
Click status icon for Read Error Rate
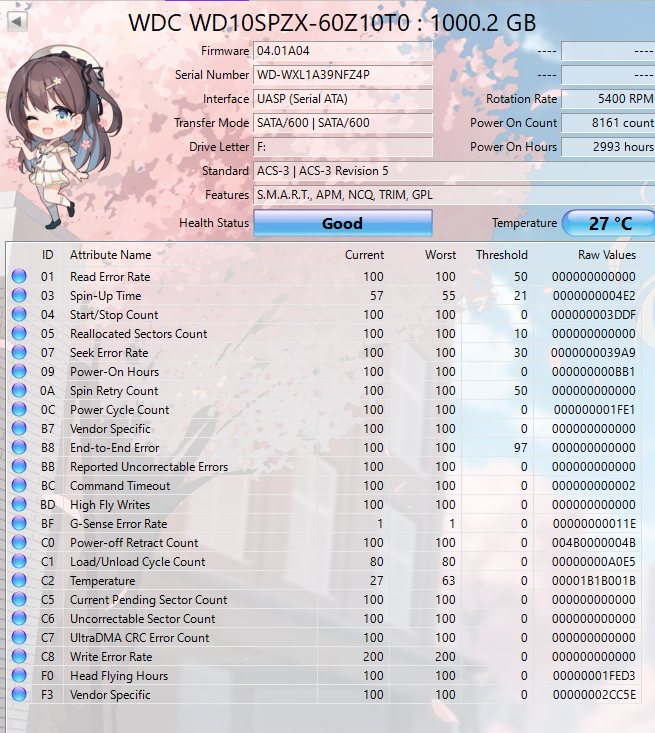pyautogui.click(x=19, y=276)
